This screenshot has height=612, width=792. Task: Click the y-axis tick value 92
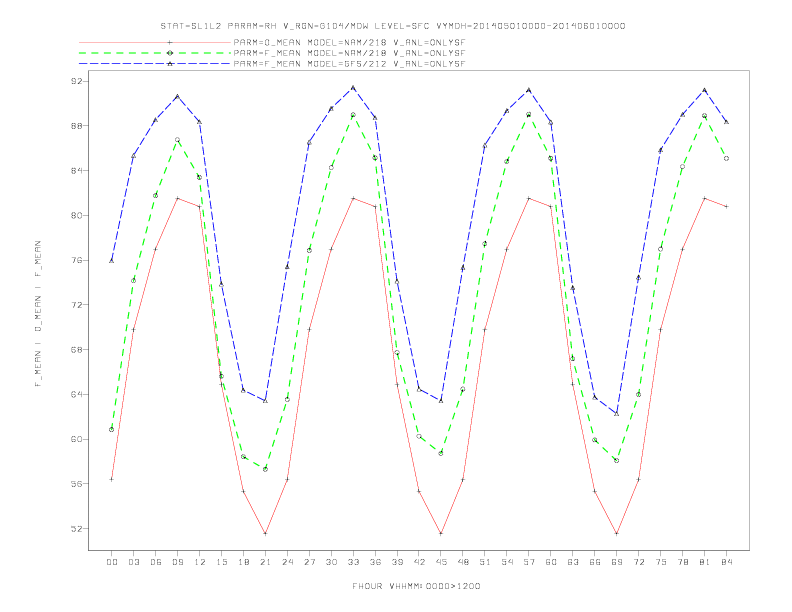(77, 81)
